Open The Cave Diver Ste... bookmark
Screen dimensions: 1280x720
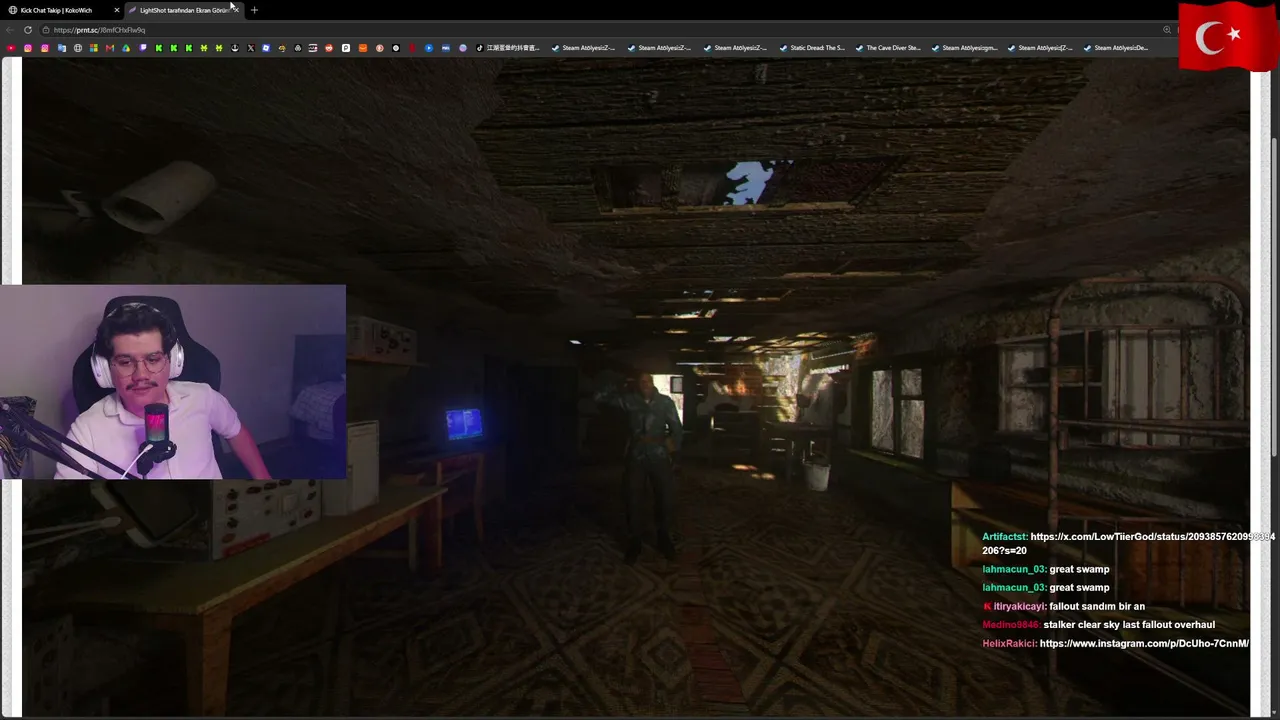[x=888, y=48]
